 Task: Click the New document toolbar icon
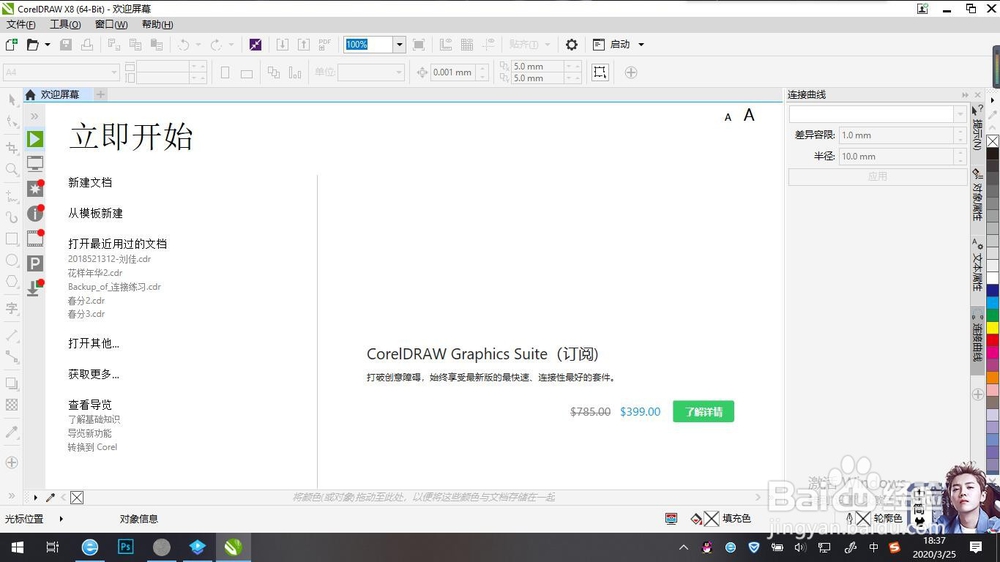point(11,45)
